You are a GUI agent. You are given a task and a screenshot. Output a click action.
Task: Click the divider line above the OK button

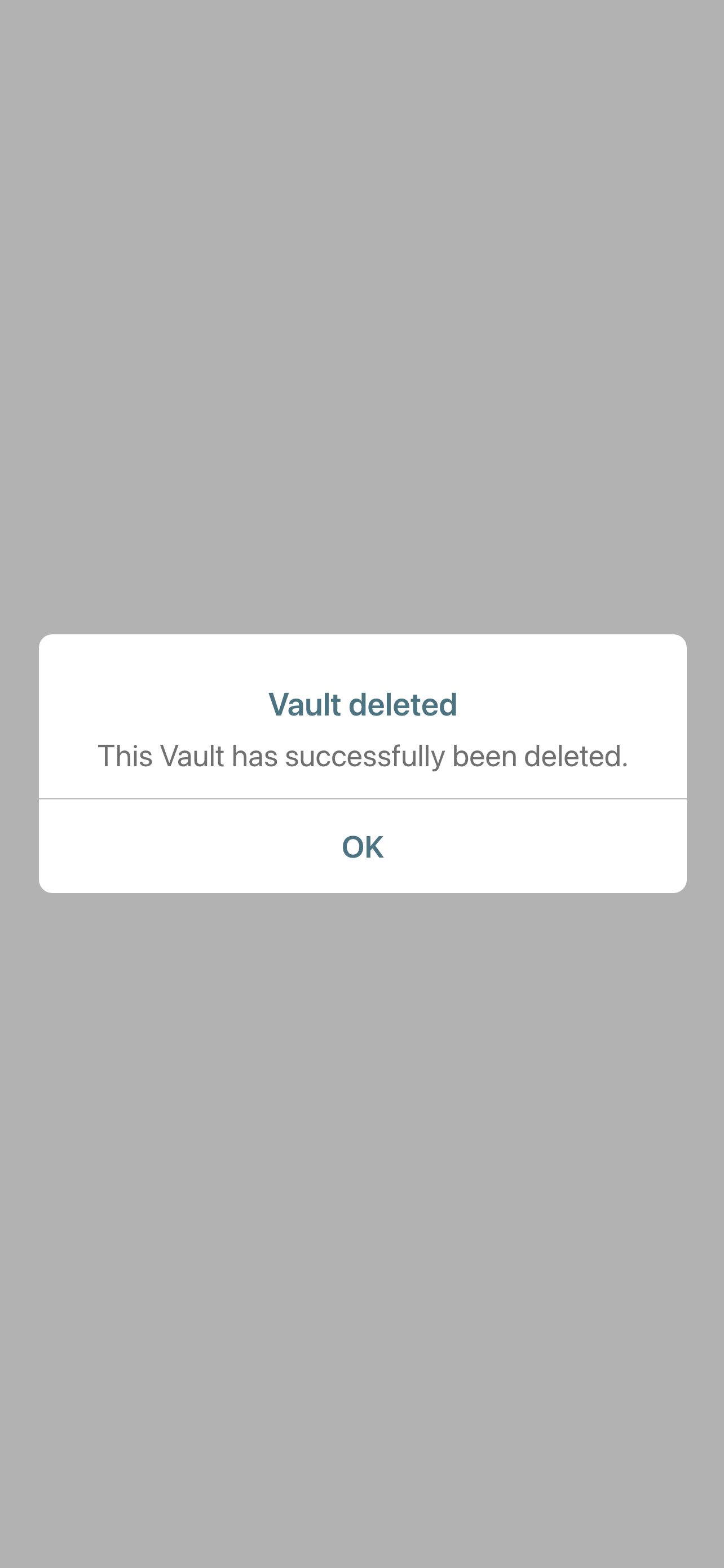(363, 798)
